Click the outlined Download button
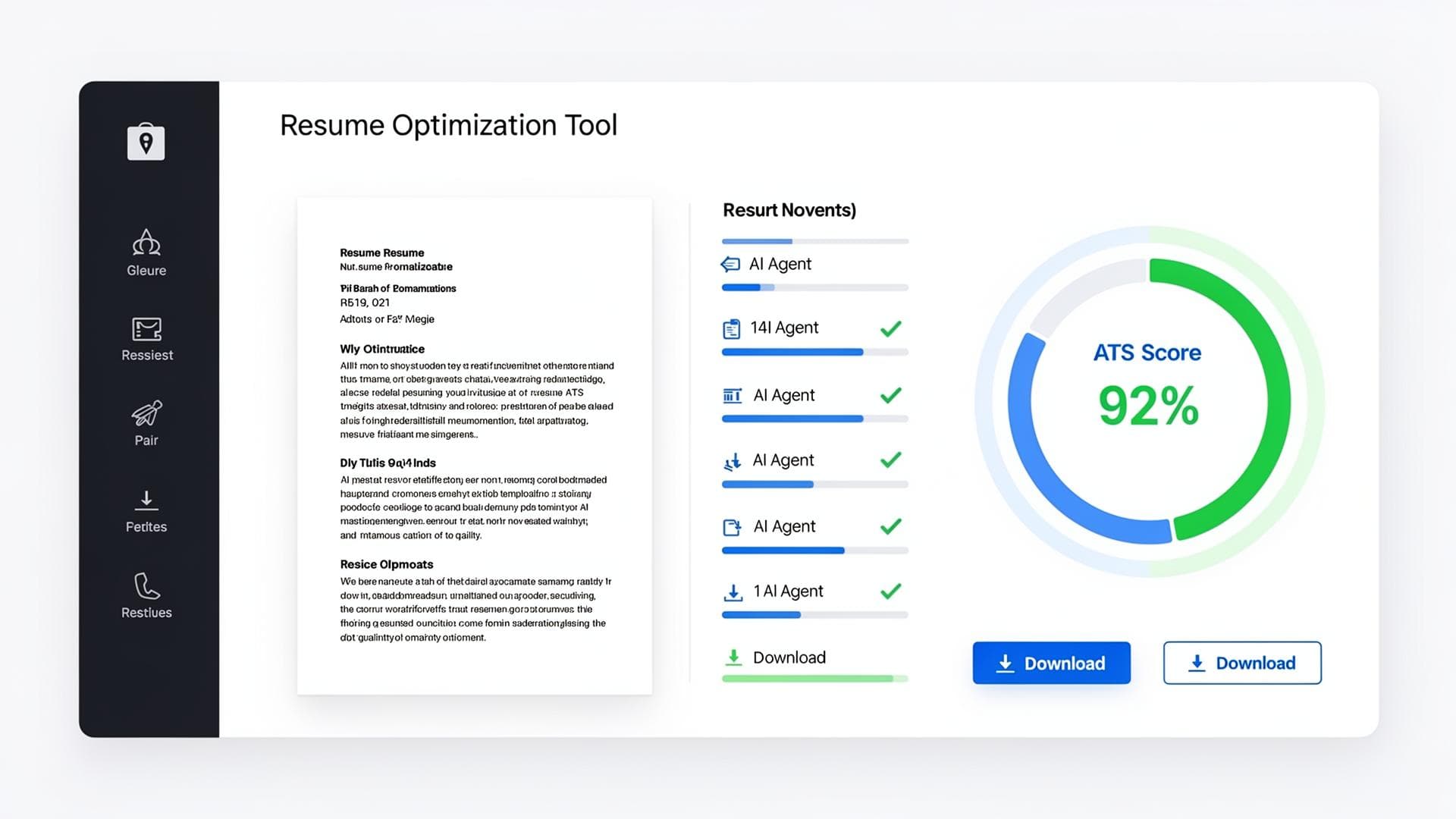This screenshot has width=1456, height=819. pos(1241,663)
